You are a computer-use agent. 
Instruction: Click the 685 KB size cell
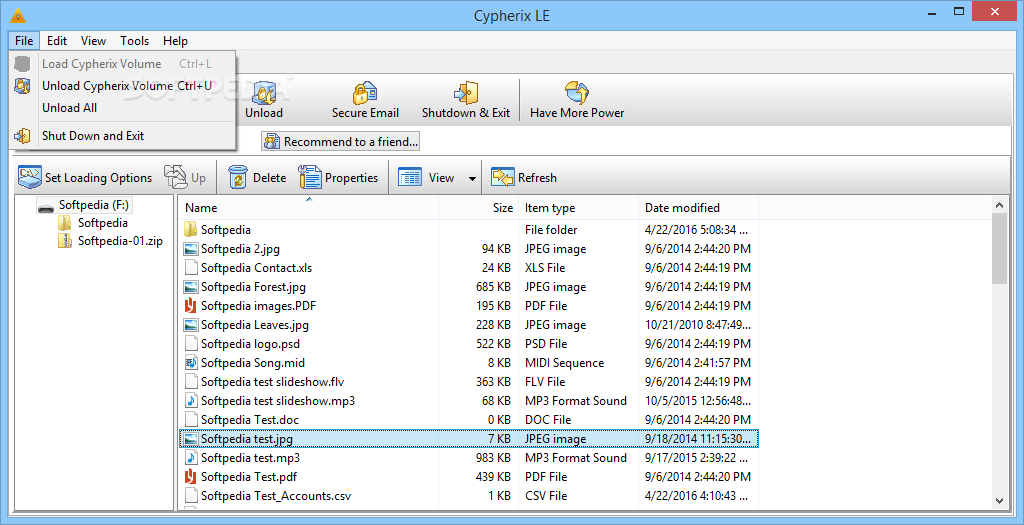[x=494, y=287]
